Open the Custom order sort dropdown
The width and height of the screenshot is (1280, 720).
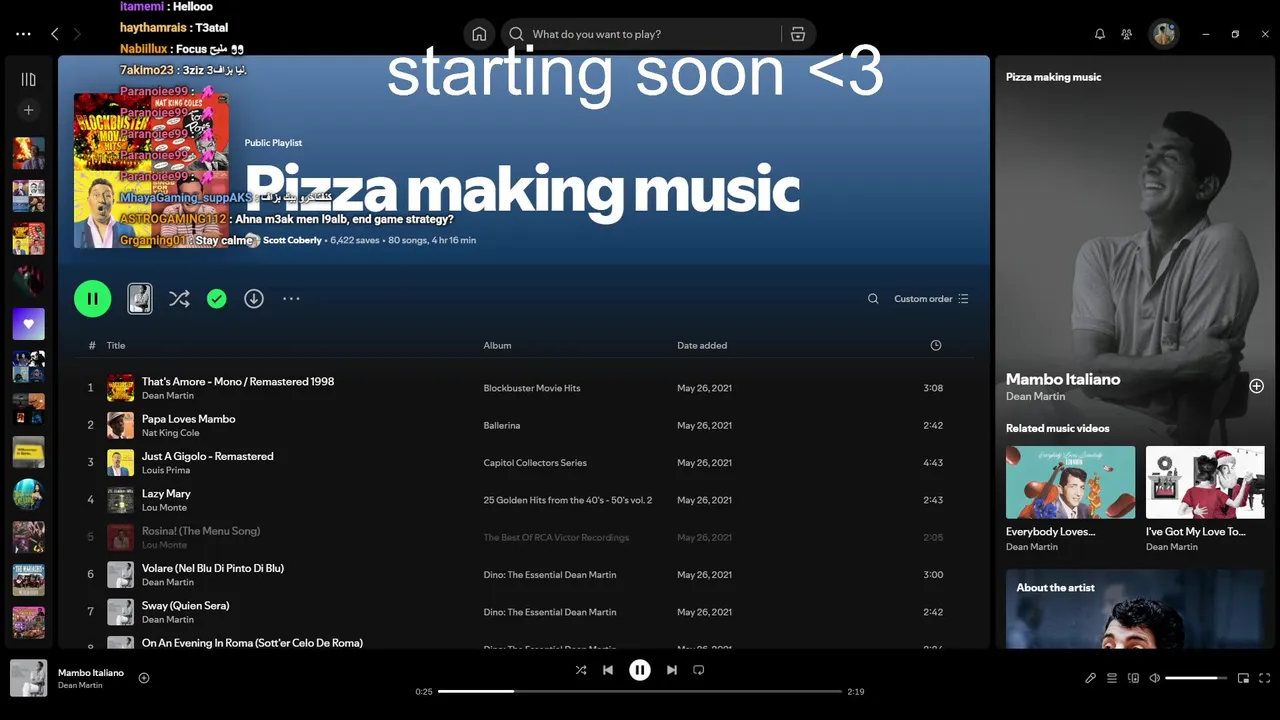click(x=931, y=298)
